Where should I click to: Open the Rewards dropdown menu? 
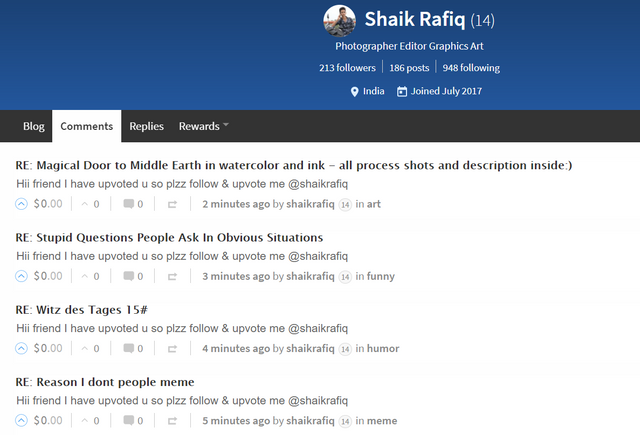click(x=203, y=126)
